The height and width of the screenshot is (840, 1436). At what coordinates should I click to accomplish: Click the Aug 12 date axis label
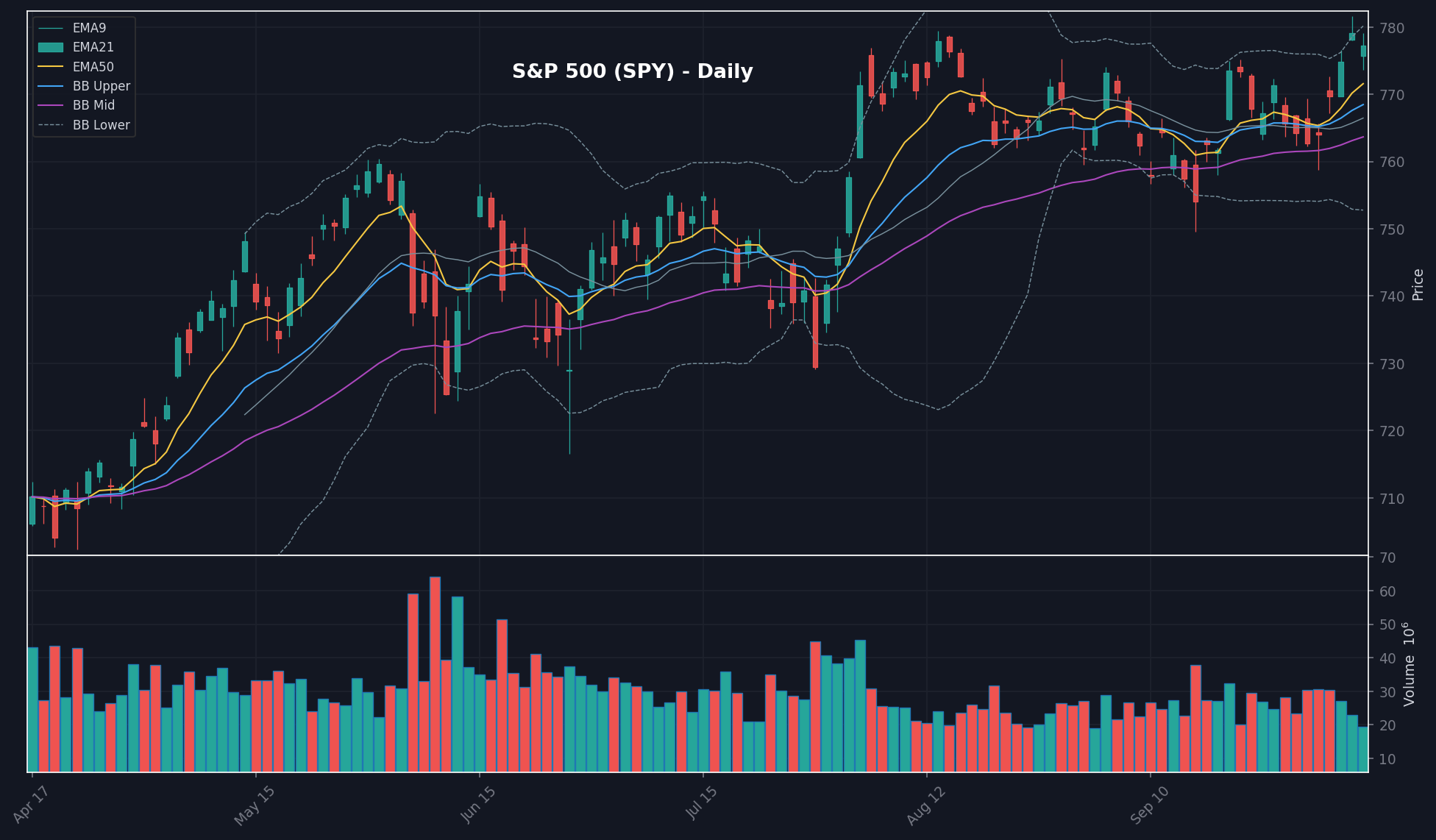coord(925,805)
